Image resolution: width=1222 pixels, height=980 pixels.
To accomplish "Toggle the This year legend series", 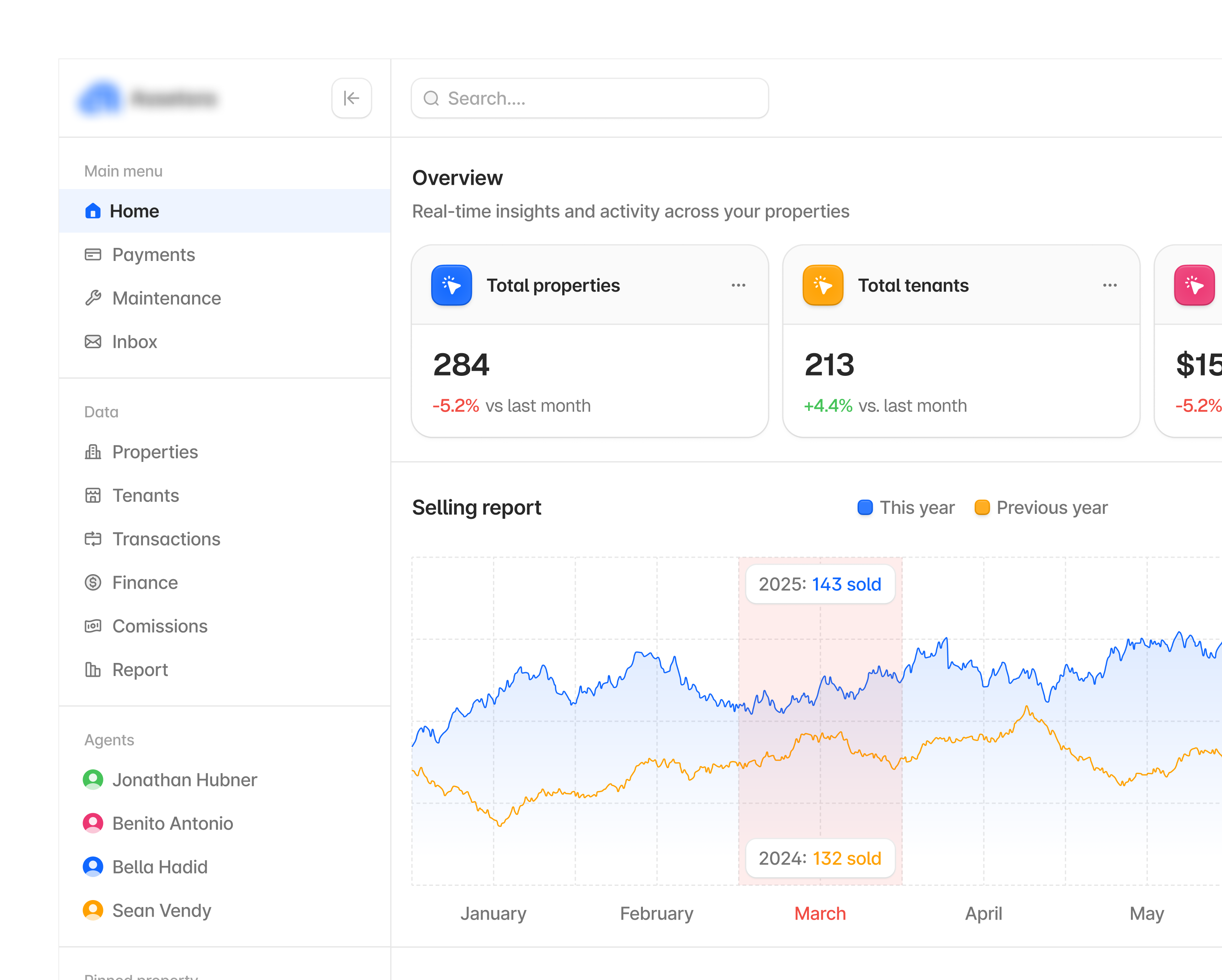I will pyautogui.click(x=906, y=507).
